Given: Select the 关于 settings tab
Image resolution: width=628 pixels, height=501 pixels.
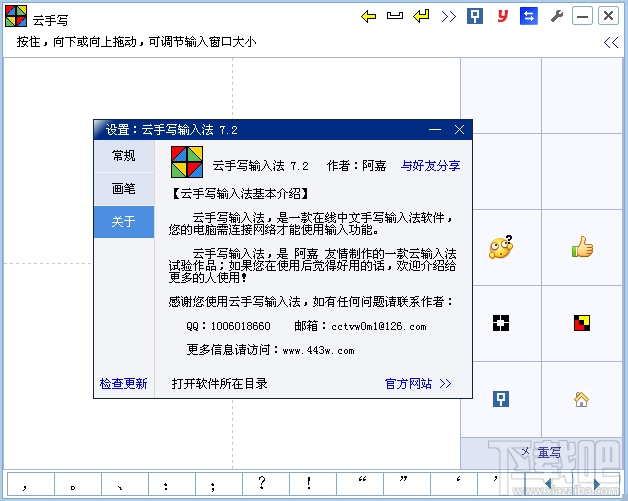Looking at the screenshot, I should 124,222.
